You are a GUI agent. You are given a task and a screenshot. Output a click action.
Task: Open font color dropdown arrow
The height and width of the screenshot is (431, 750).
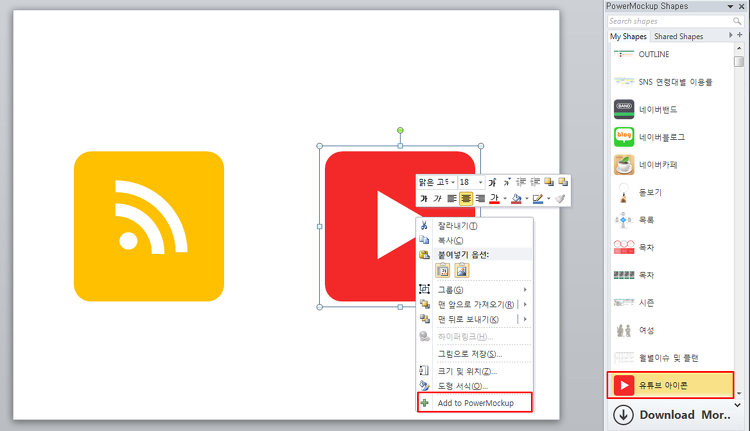[505, 199]
